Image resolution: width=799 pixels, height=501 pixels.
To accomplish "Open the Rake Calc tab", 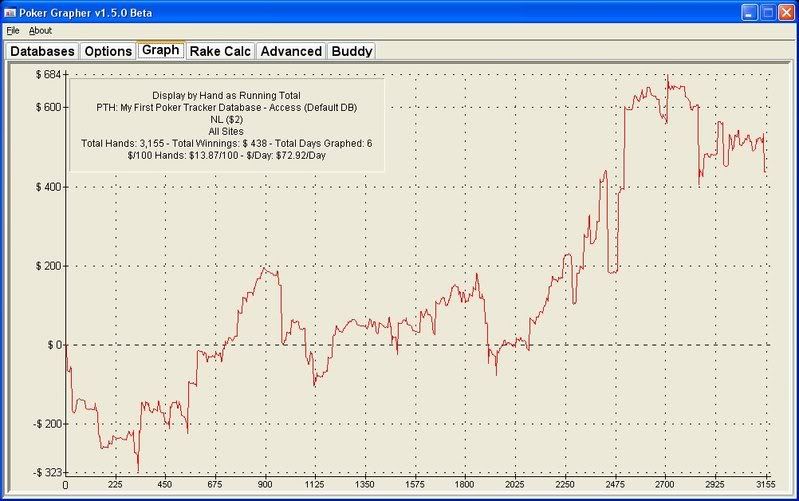I will (x=219, y=51).
